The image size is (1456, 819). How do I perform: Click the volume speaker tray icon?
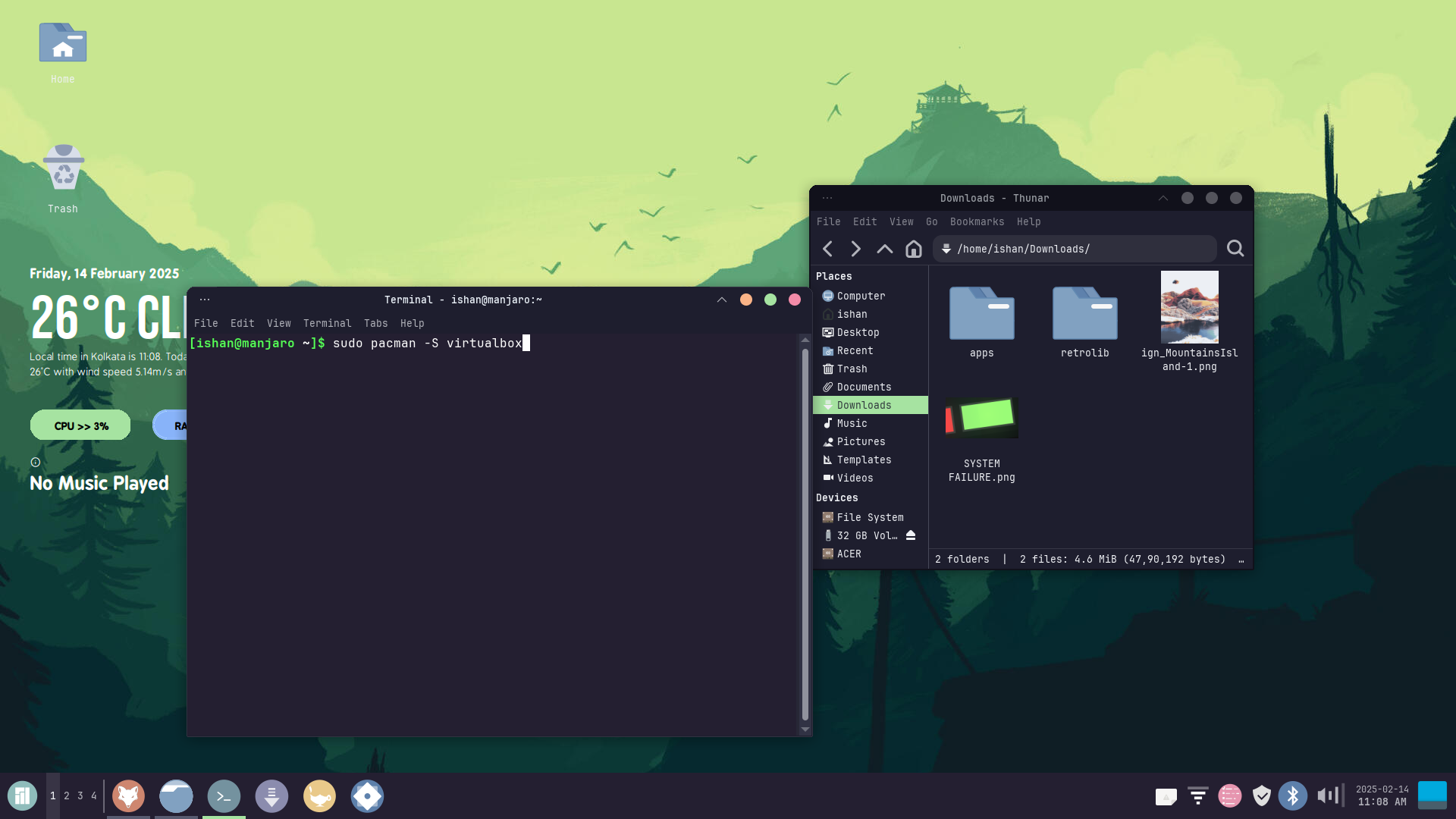pyautogui.click(x=1326, y=795)
